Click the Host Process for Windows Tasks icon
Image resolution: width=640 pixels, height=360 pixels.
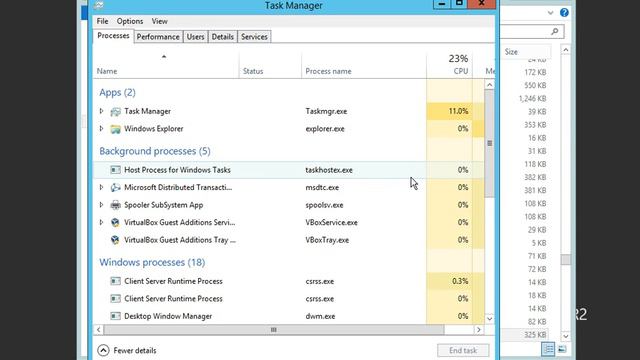(116, 170)
